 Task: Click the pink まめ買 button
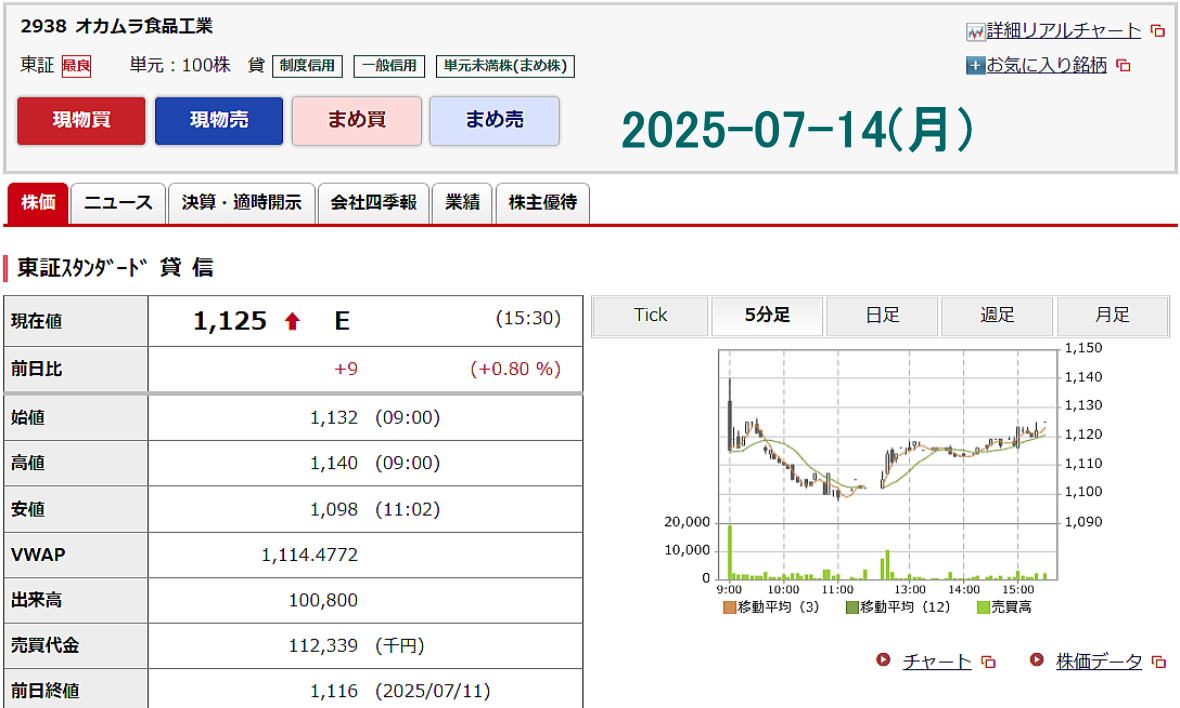(x=357, y=120)
